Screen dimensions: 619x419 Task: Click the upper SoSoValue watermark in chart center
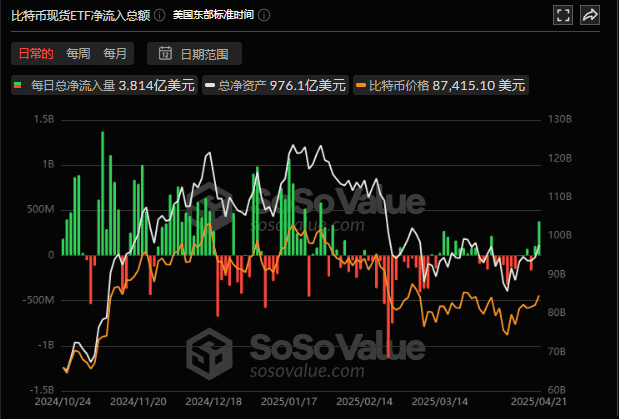point(322,201)
